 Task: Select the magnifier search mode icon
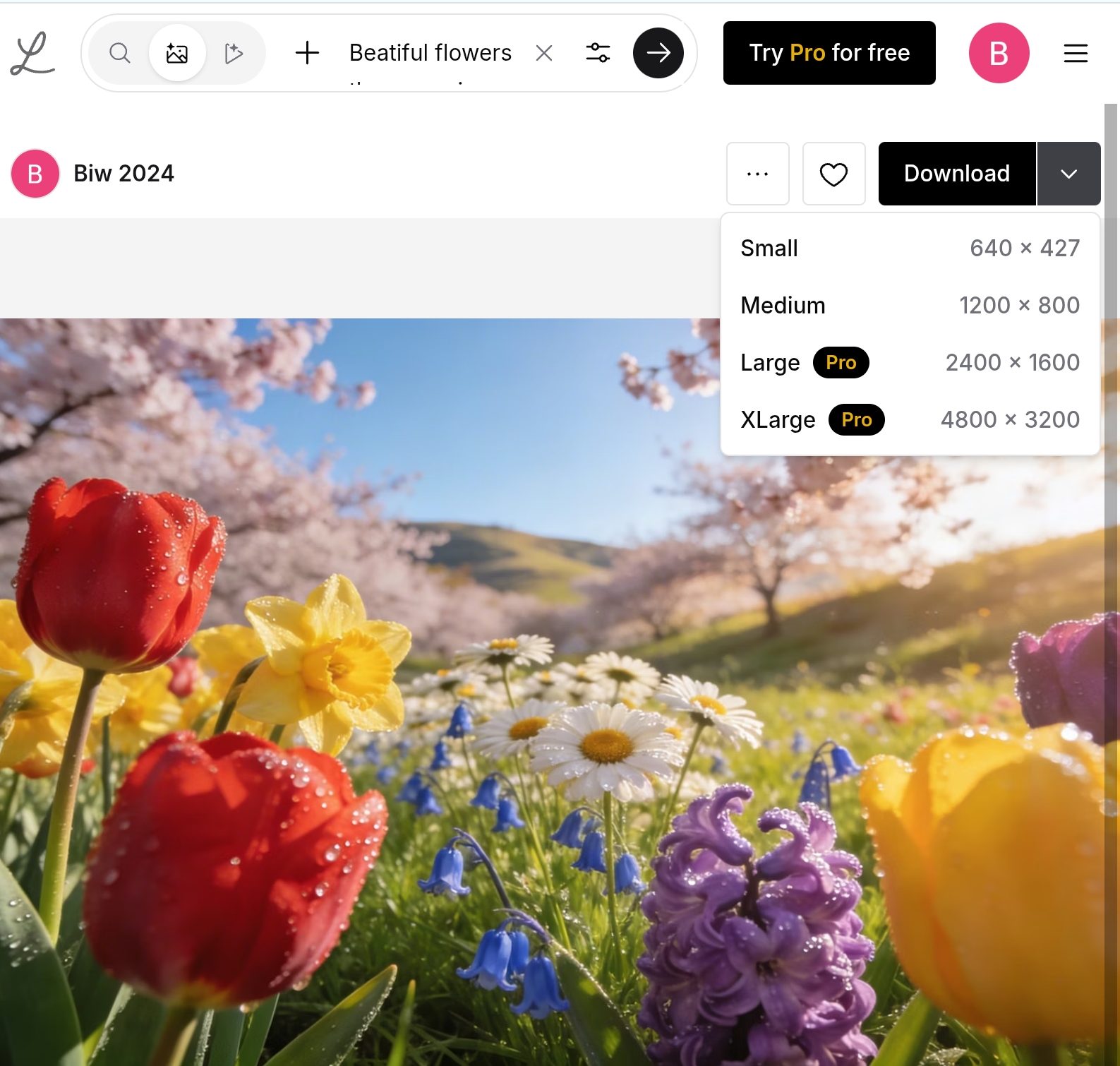[120, 53]
